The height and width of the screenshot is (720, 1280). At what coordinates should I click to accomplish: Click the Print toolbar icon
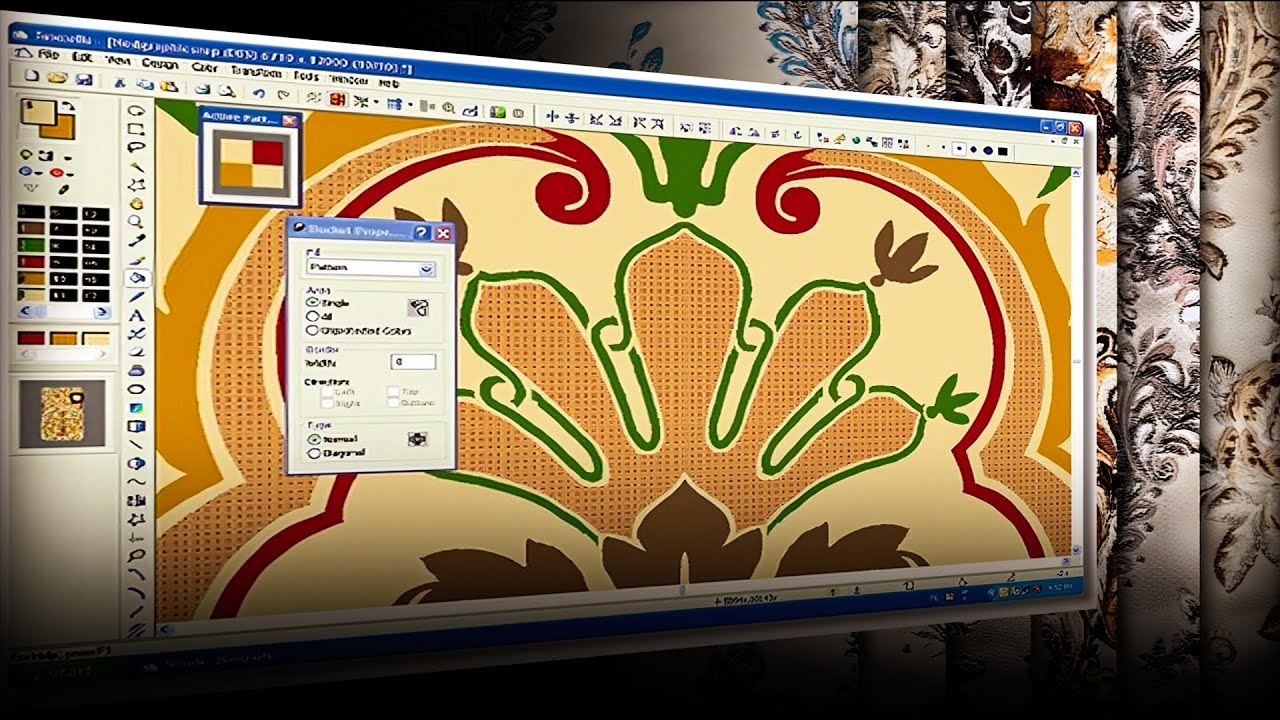coord(204,89)
